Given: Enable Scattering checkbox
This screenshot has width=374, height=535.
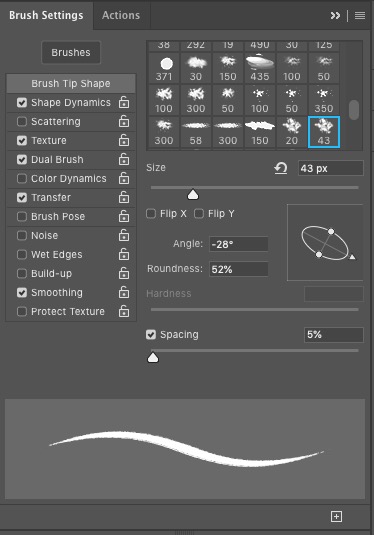Looking at the screenshot, I should (x=22, y=121).
